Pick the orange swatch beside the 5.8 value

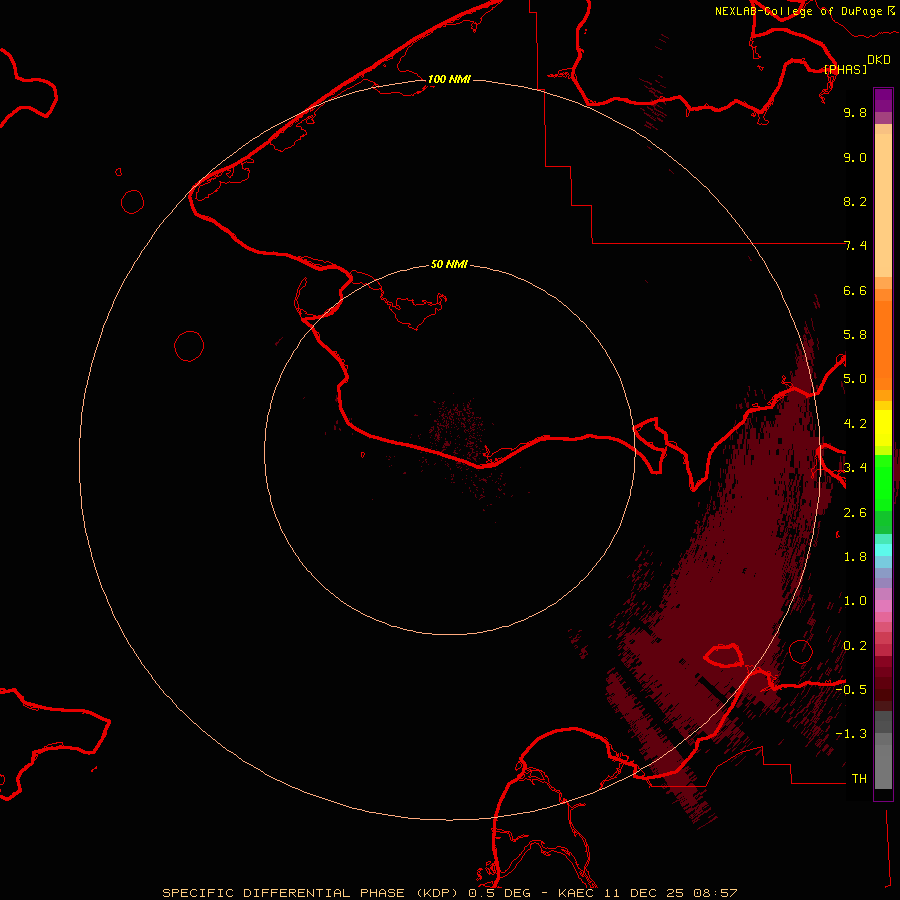pyautogui.click(x=883, y=335)
